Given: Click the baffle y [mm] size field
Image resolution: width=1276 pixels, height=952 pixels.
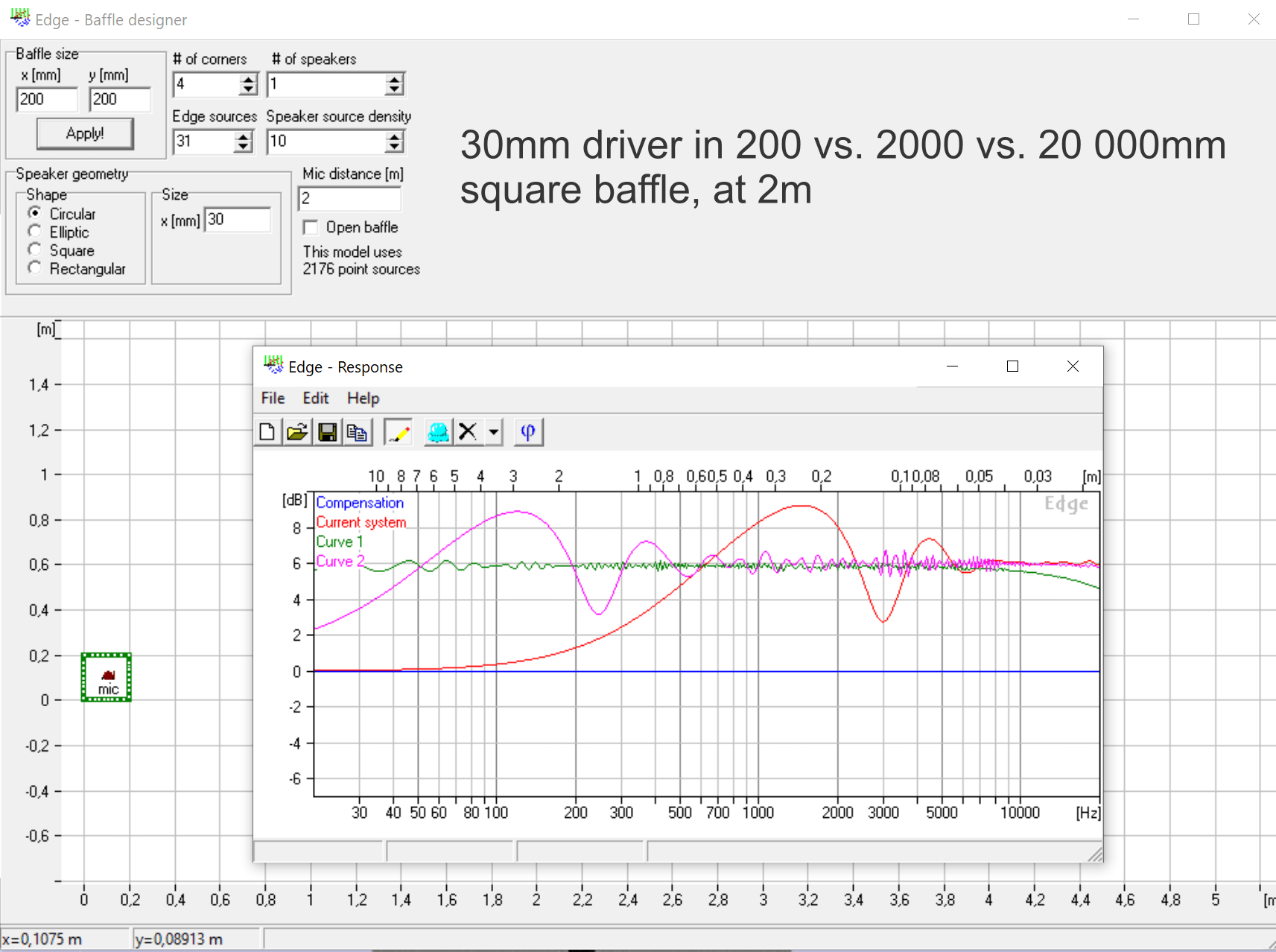Looking at the screenshot, I should pyautogui.click(x=119, y=99).
